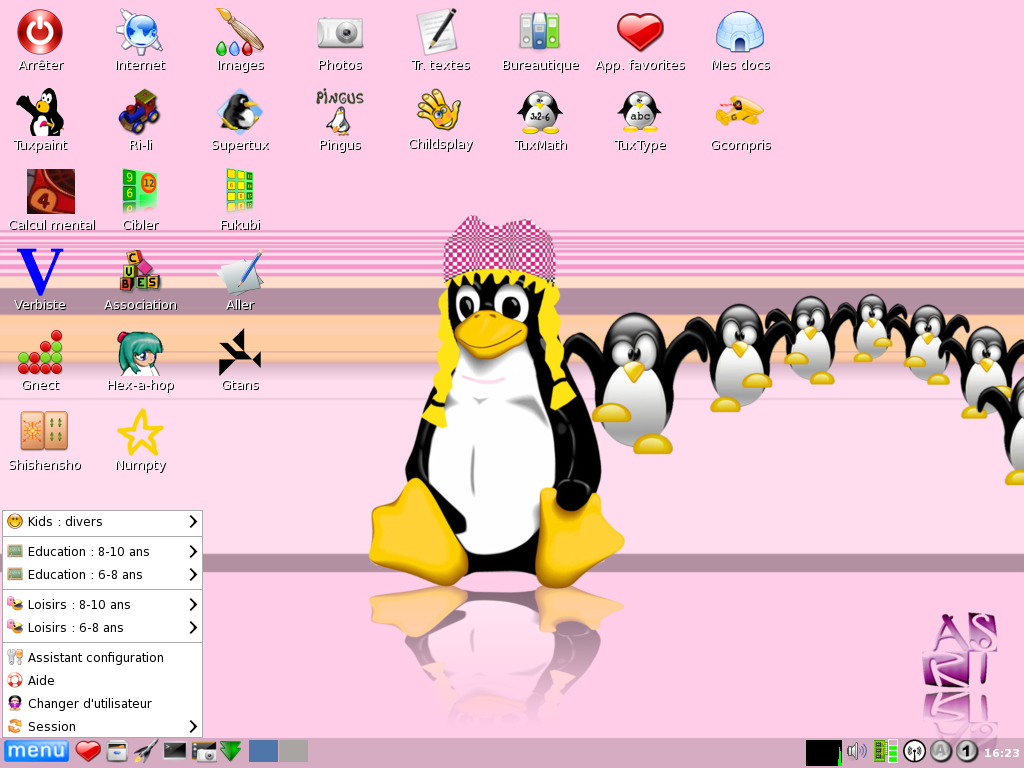Launch the Shishensho tiles icon
The width and height of the screenshot is (1024, 768).
(44, 432)
